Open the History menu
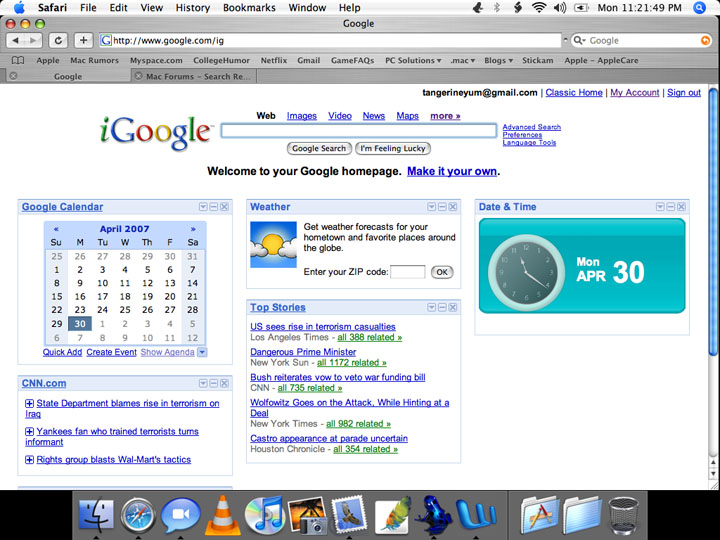This screenshot has width=720, height=540. click(193, 8)
